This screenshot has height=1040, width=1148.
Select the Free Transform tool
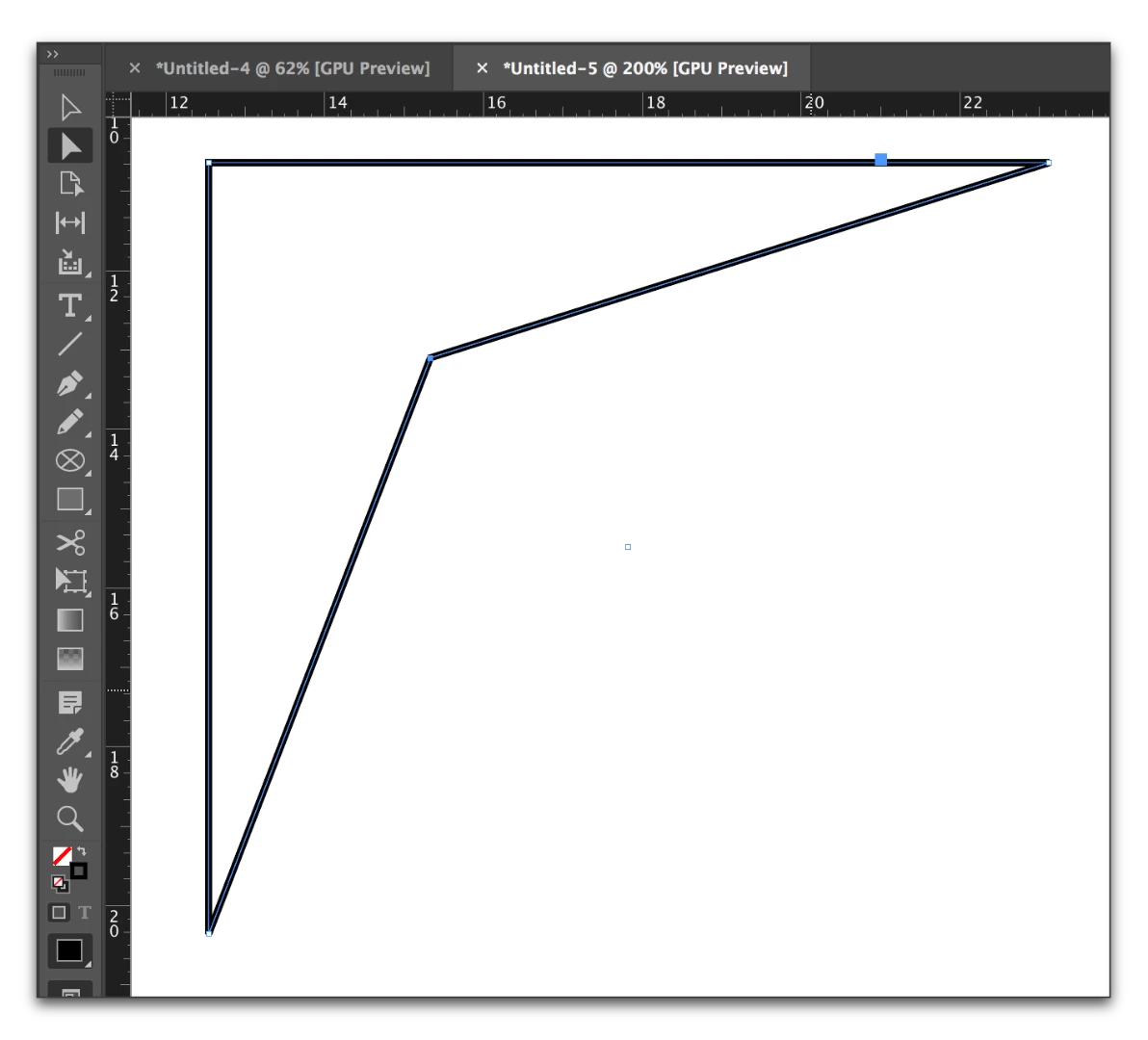pos(70,581)
